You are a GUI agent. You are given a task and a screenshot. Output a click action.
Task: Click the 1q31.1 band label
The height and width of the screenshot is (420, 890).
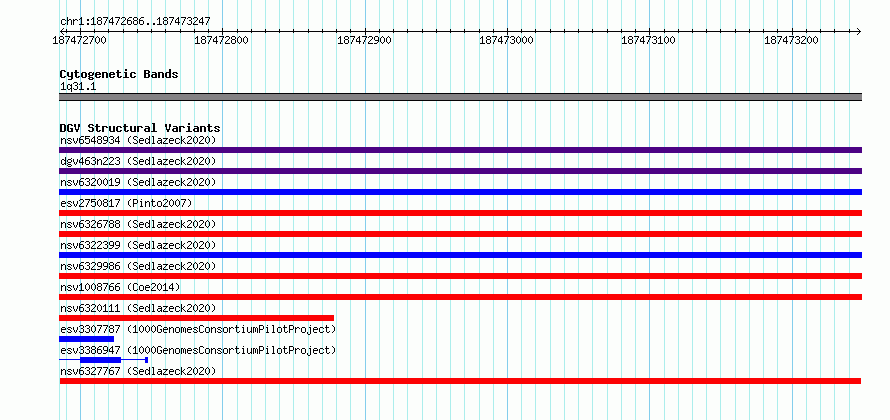coord(78,86)
